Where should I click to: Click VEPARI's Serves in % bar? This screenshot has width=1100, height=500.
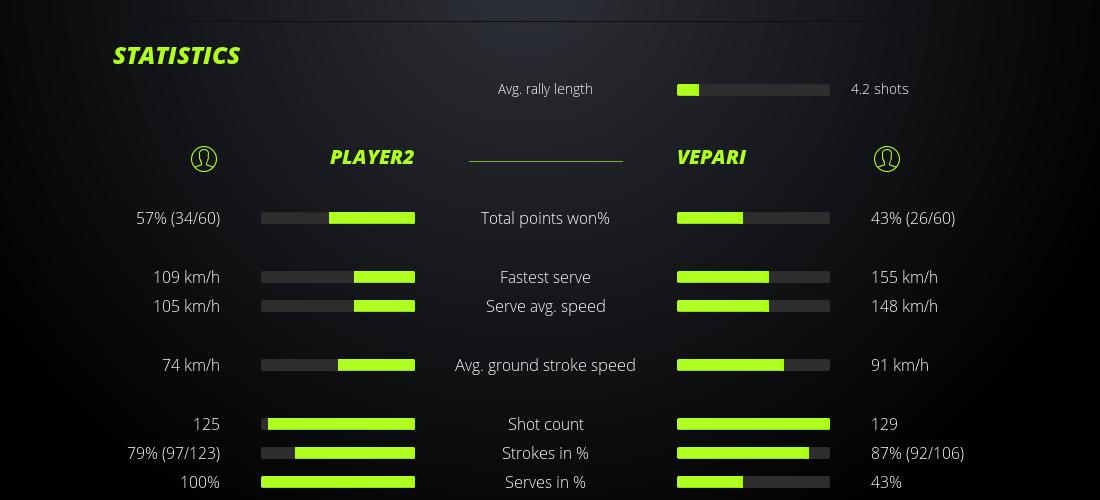pyautogui.click(x=753, y=482)
